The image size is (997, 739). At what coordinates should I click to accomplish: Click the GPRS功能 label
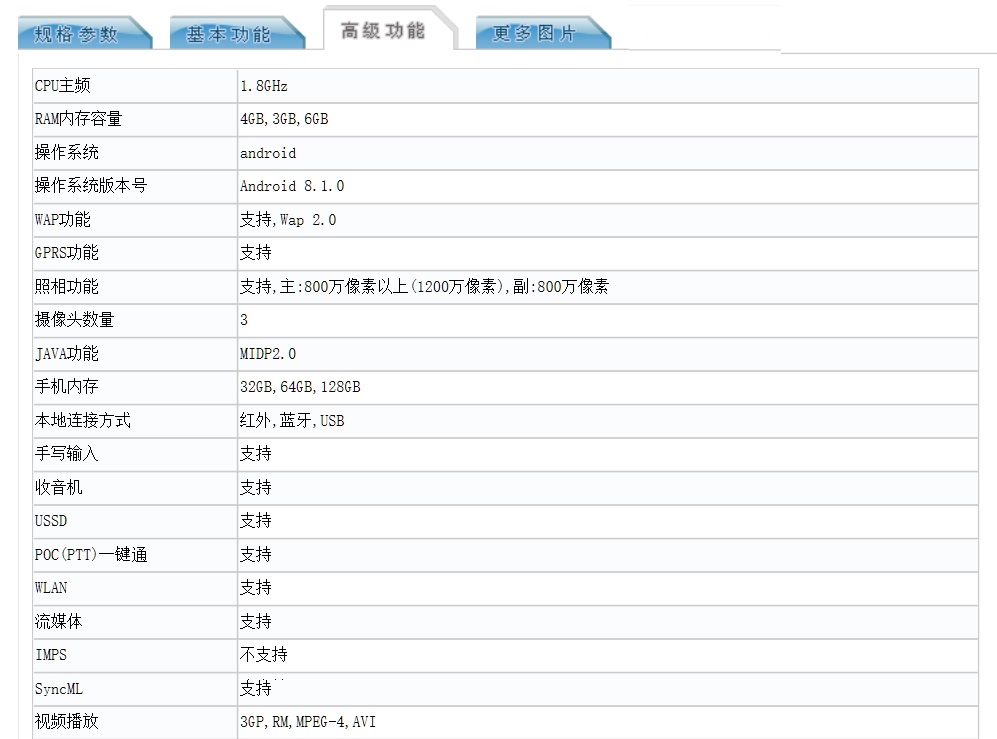point(67,252)
